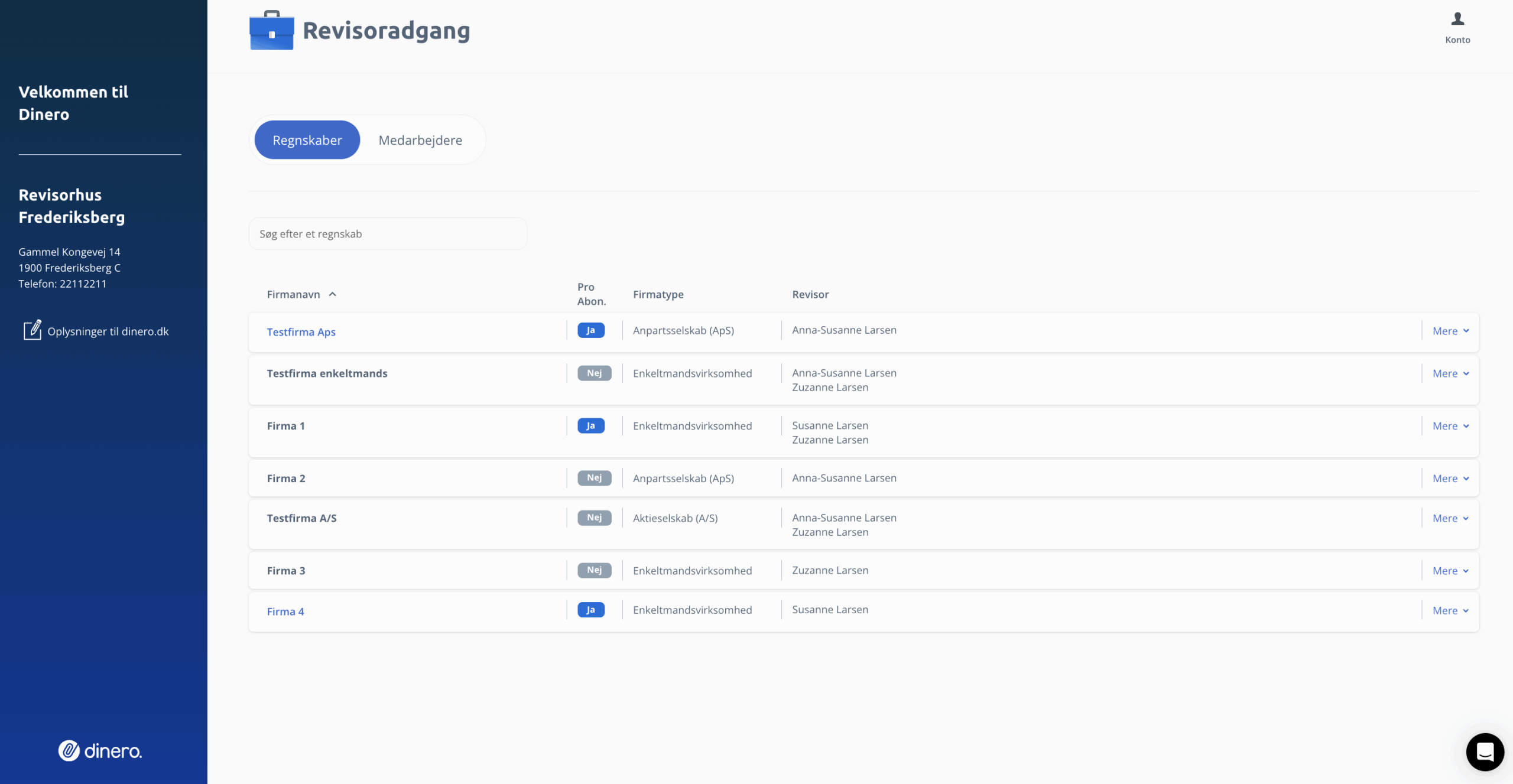The image size is (1513, 784).
Task: Expand Mere dropdown for Firma 3
Action: point(1450,571)
